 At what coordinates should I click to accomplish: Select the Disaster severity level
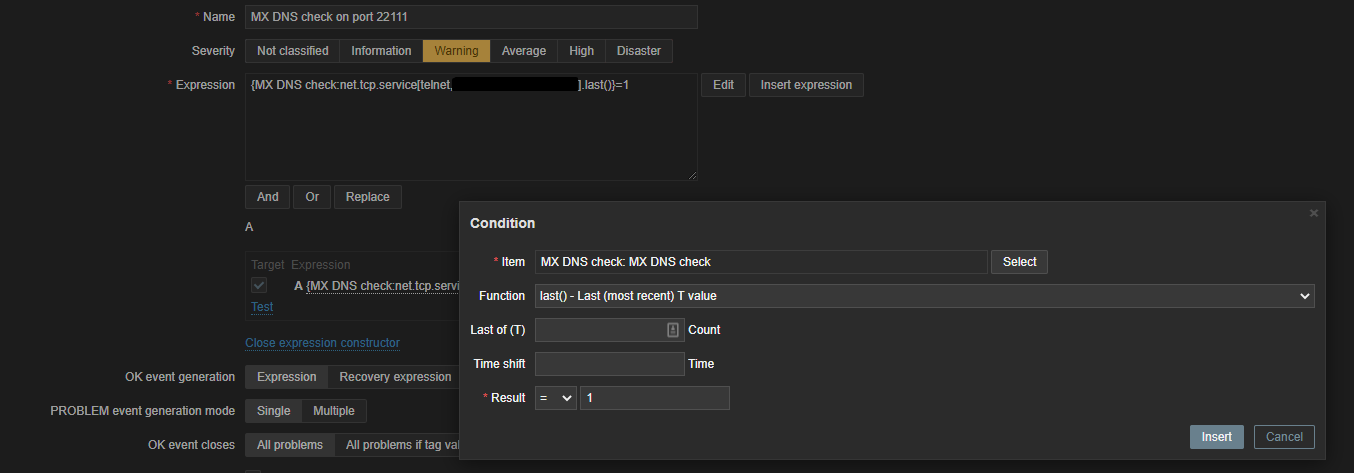click(639, 51)
